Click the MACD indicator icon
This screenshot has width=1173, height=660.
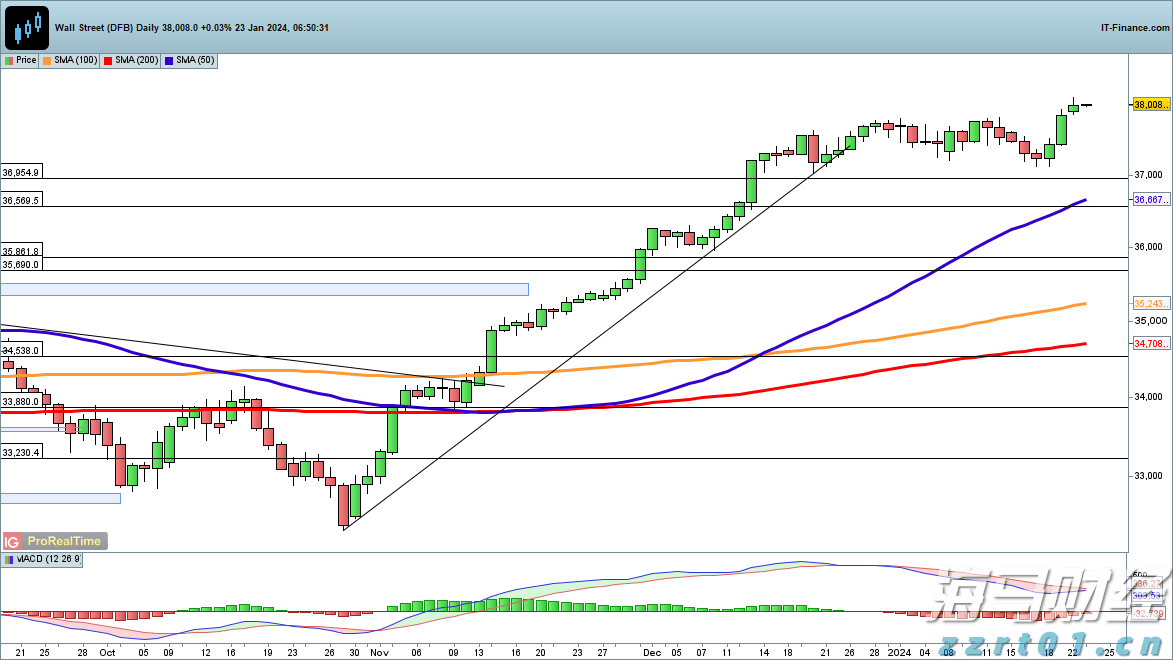8,560
